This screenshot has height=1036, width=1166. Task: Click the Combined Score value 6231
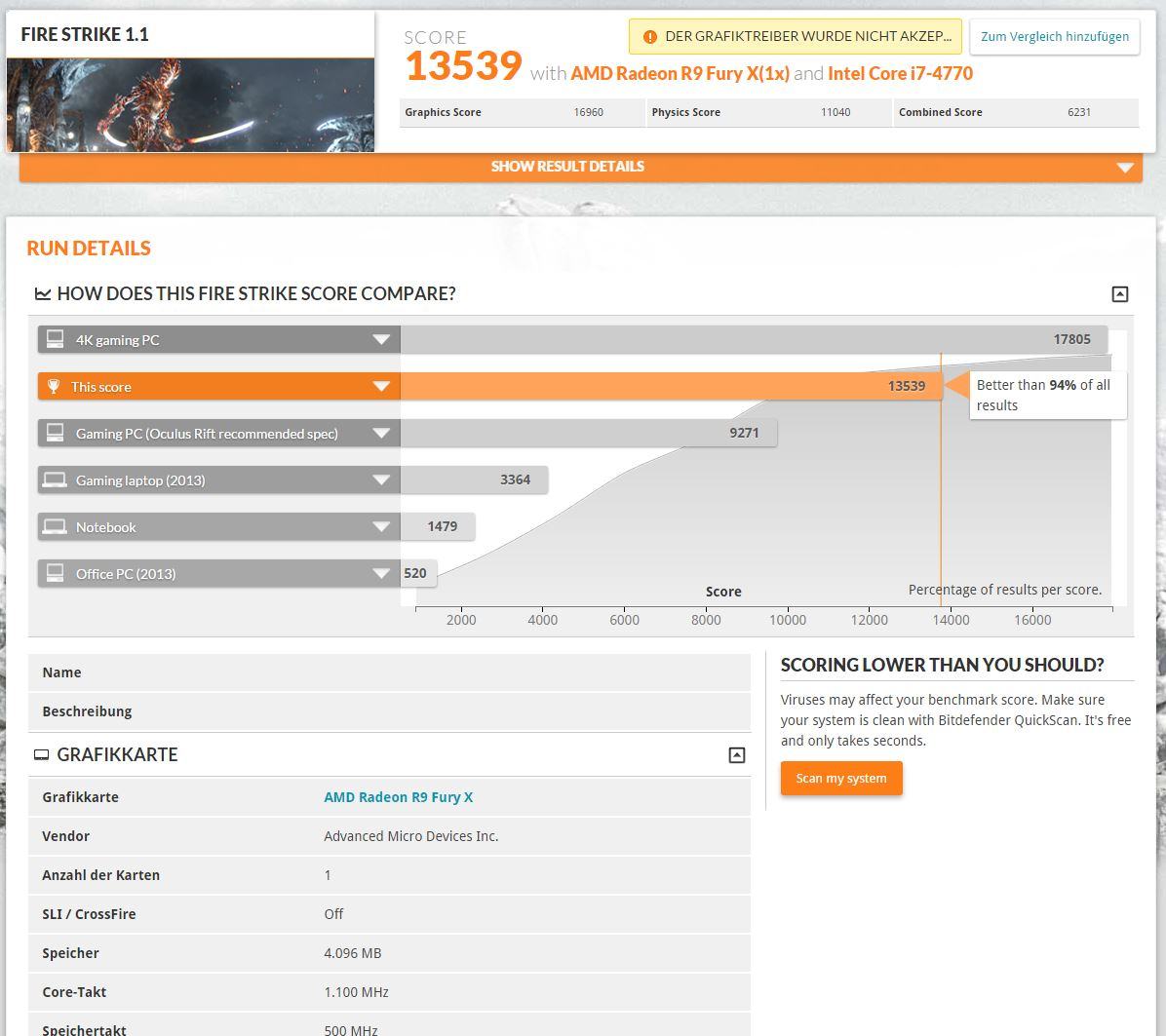[1079, 112]
